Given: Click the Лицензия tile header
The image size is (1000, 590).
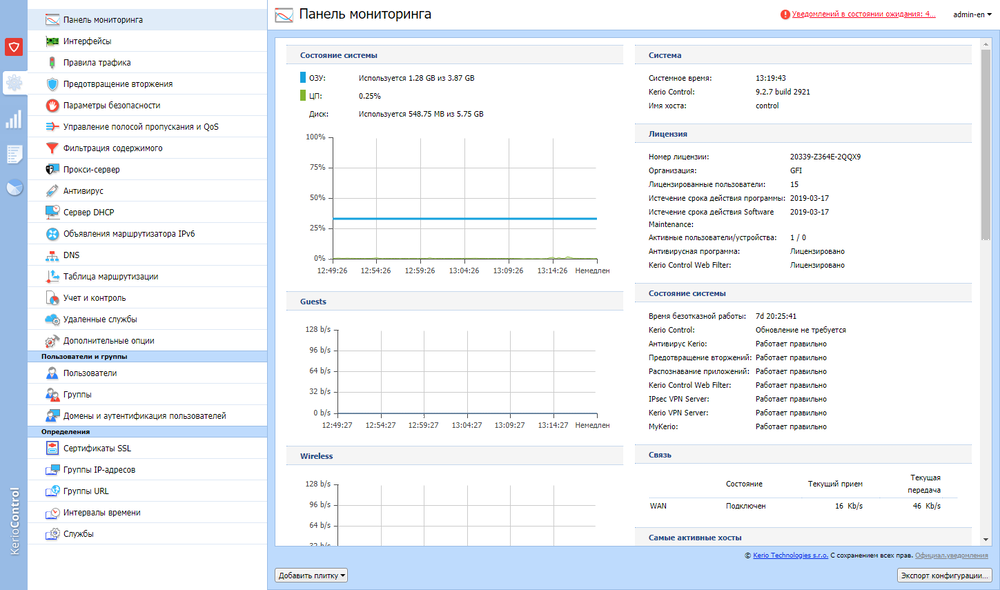Looking at the screenshot, I should (803, 134).
